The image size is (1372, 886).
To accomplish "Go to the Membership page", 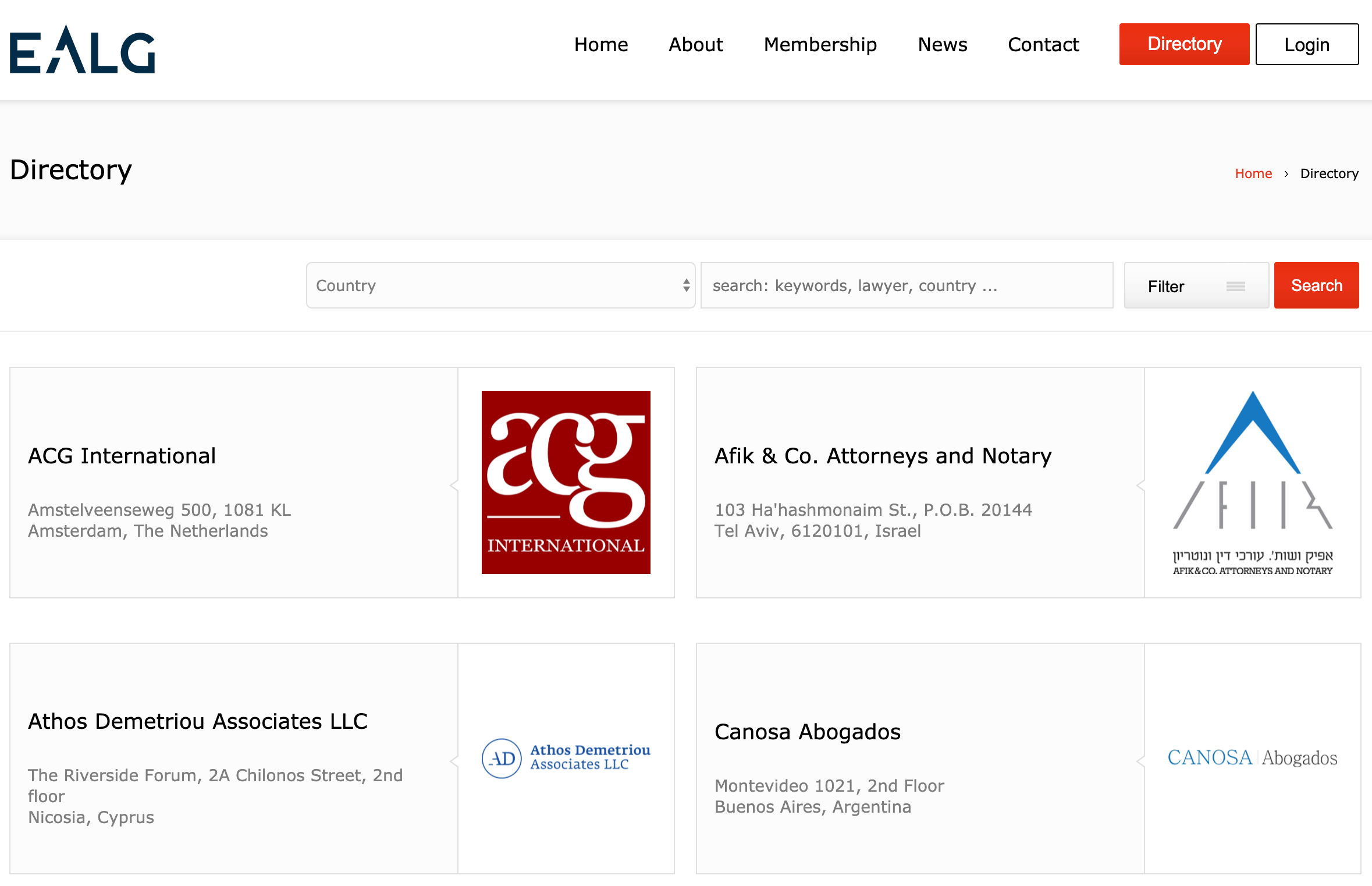I will tap(820, 44).
